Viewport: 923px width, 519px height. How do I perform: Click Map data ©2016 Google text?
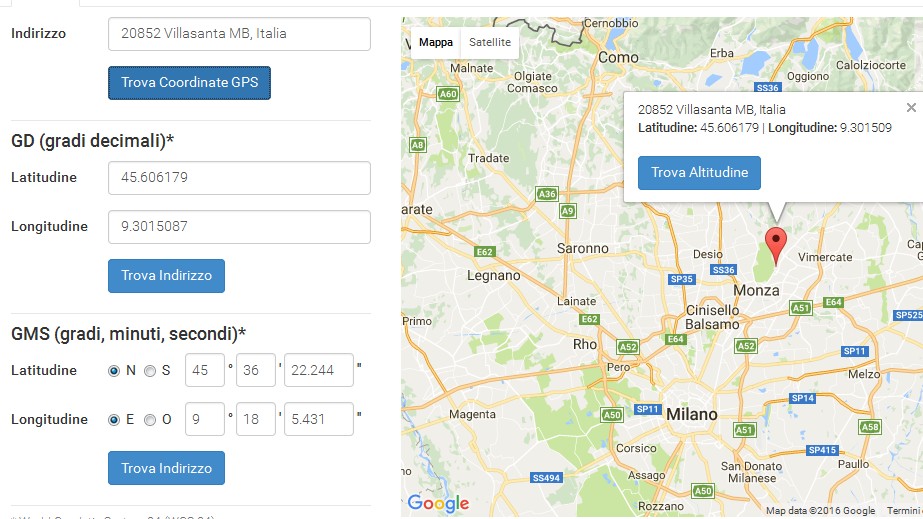coord(820,511)
